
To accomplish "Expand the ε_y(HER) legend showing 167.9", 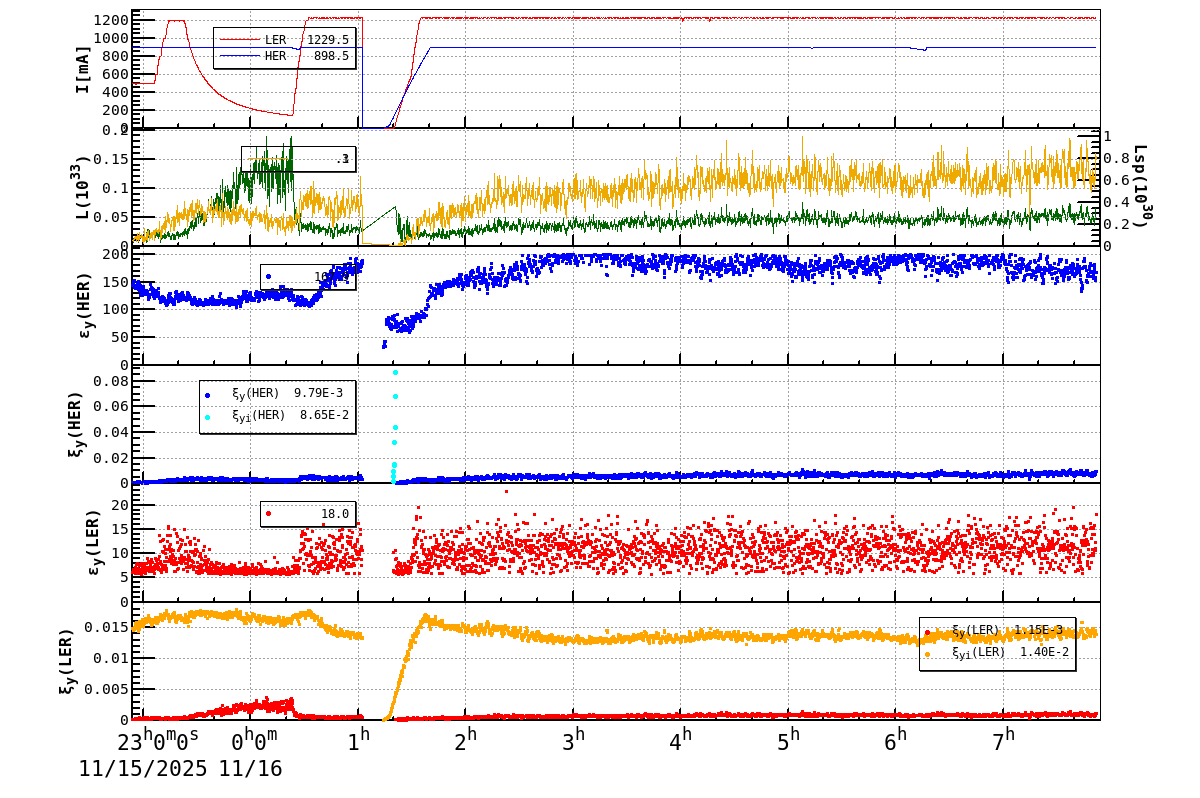I will pos(332,277).
